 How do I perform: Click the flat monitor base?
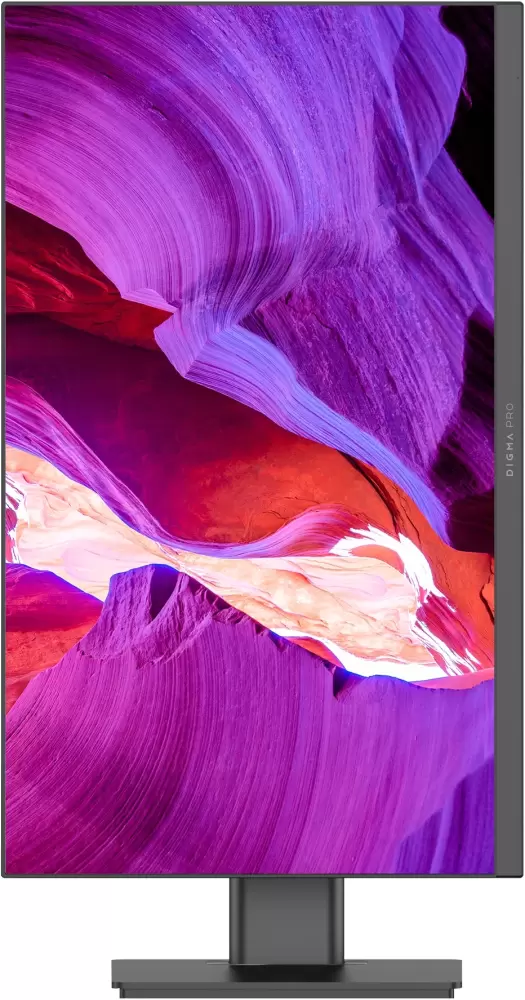tap(286, 977)
